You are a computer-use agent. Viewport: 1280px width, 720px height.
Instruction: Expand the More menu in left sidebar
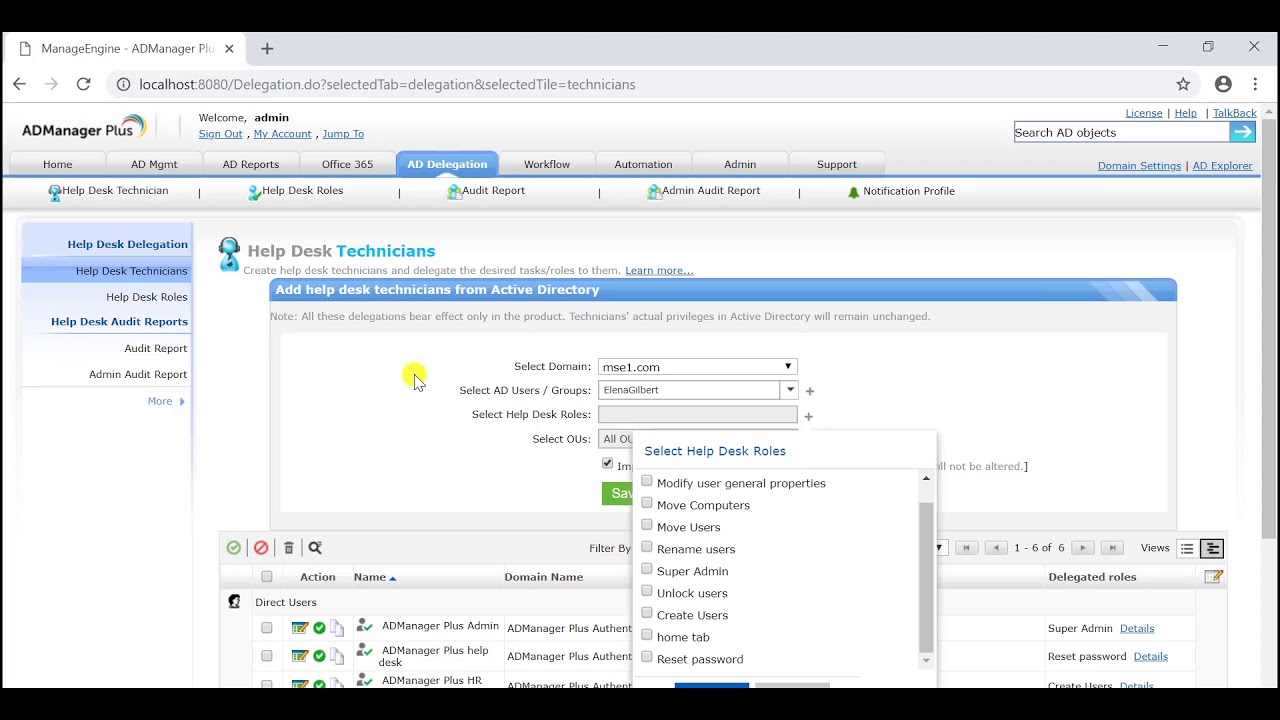166,401
